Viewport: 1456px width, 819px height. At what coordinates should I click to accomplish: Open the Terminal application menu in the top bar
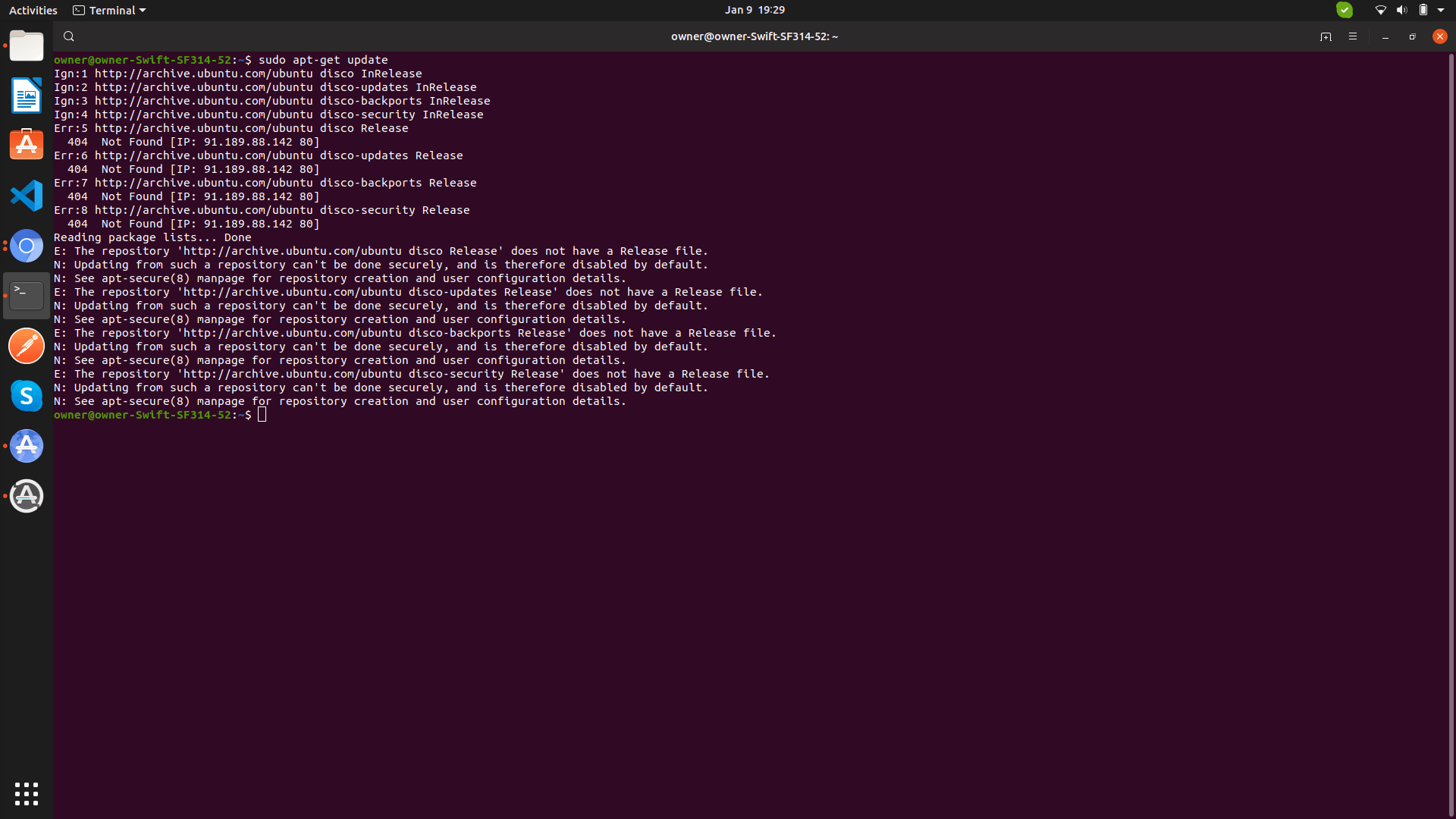(x=108, y=10)
